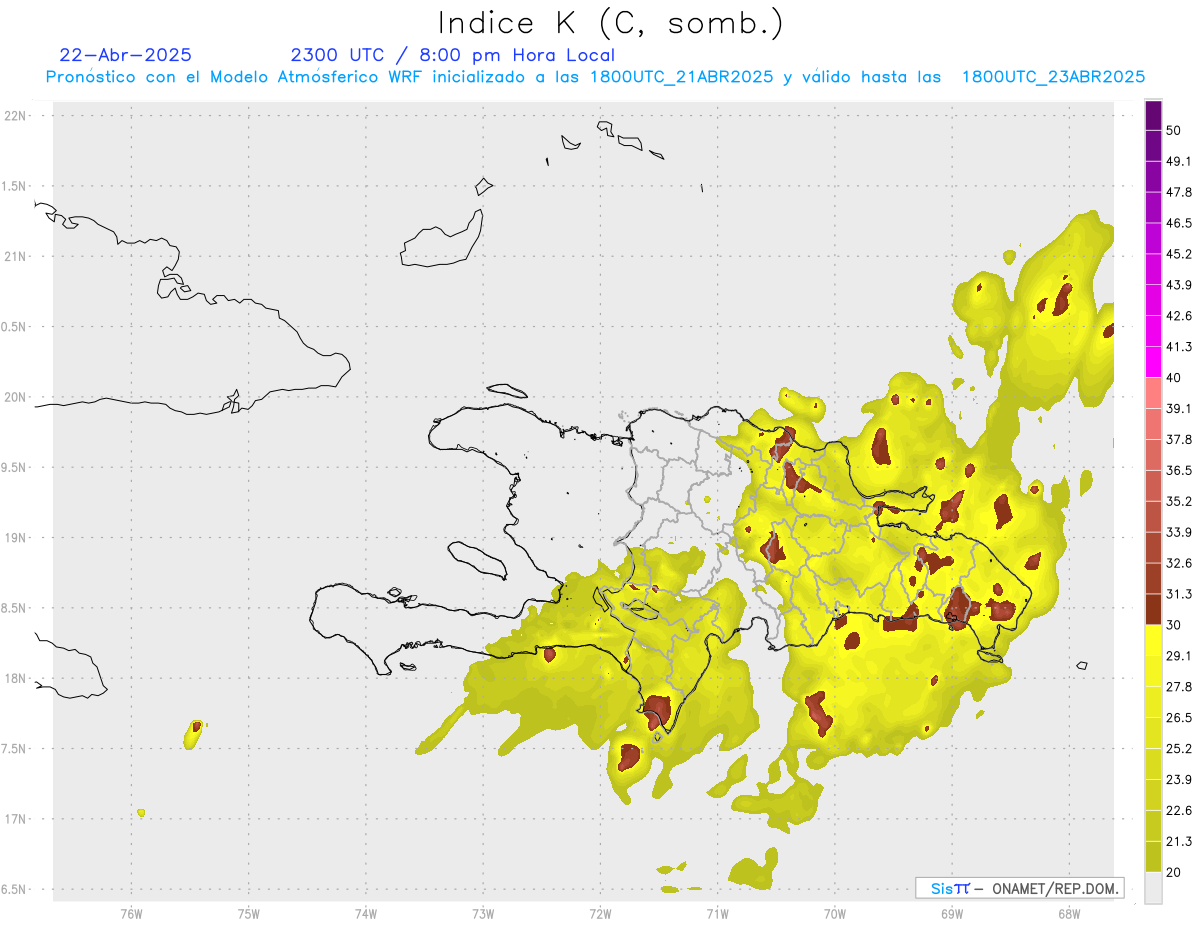The image size is (1200, 927).
Task: Click the light gray swatch below the 20 label
Action: pyautogui.click(x=1154, y=887)
